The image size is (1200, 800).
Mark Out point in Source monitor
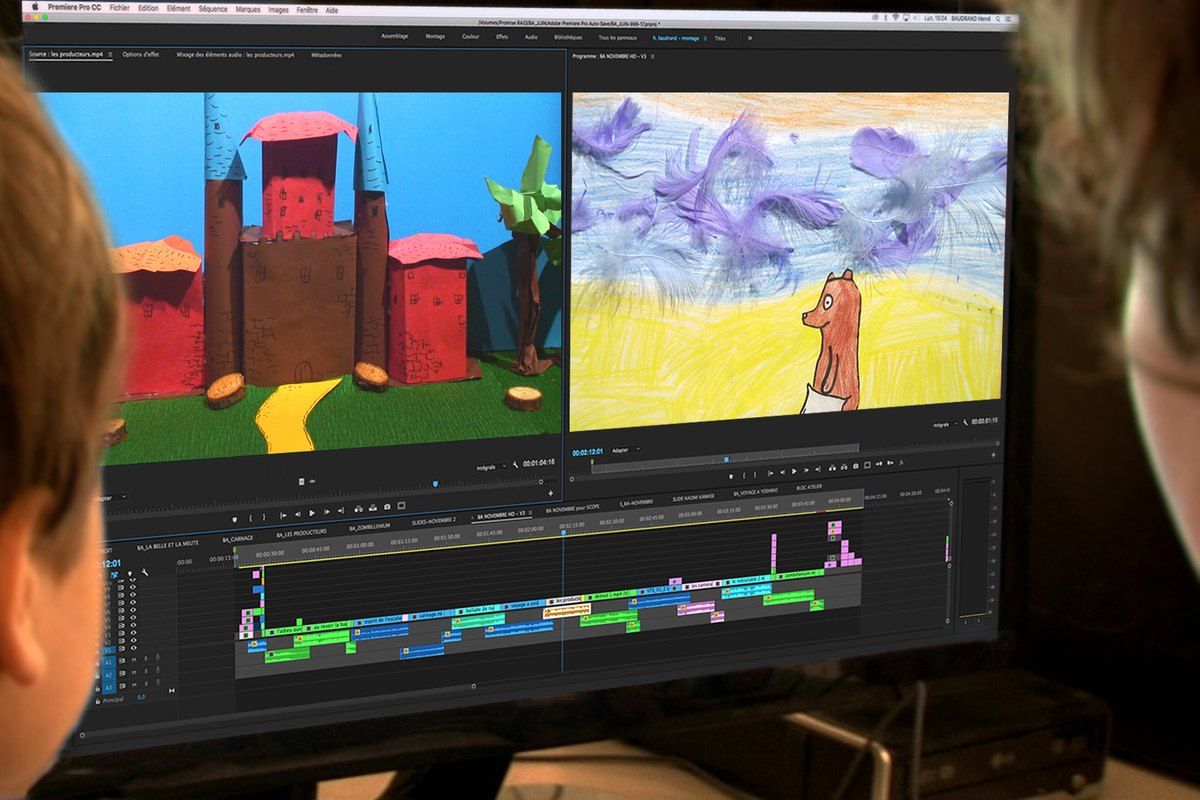[264, 518]
